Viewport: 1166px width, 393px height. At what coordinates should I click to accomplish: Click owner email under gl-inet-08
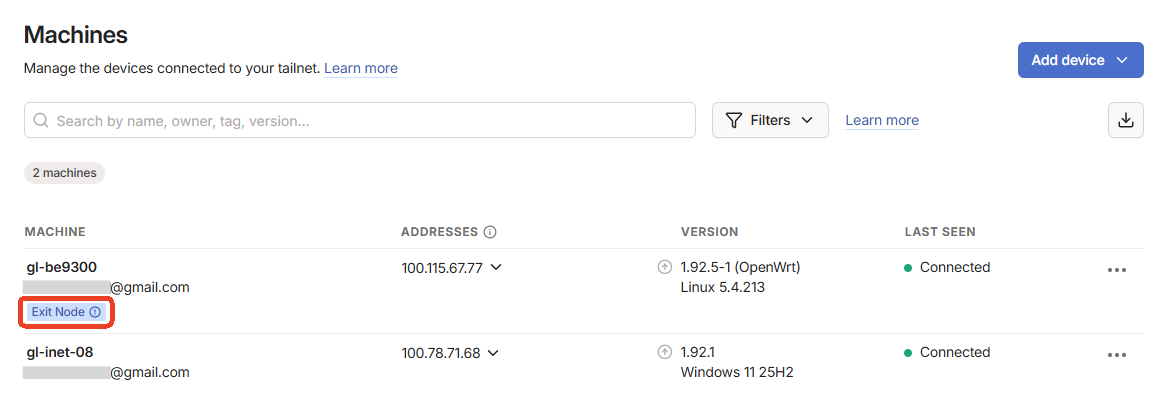106,372
